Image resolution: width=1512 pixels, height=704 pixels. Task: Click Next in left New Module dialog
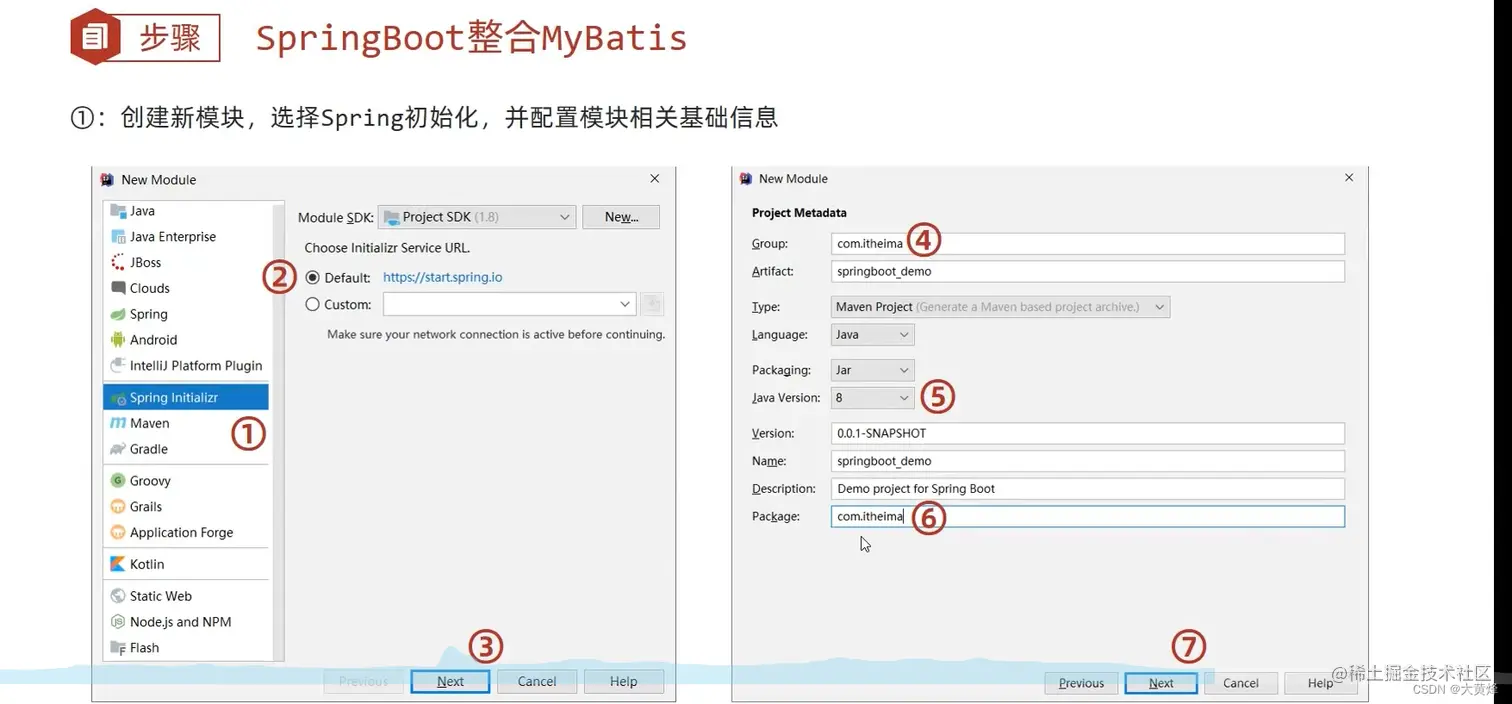coord(450,681)
